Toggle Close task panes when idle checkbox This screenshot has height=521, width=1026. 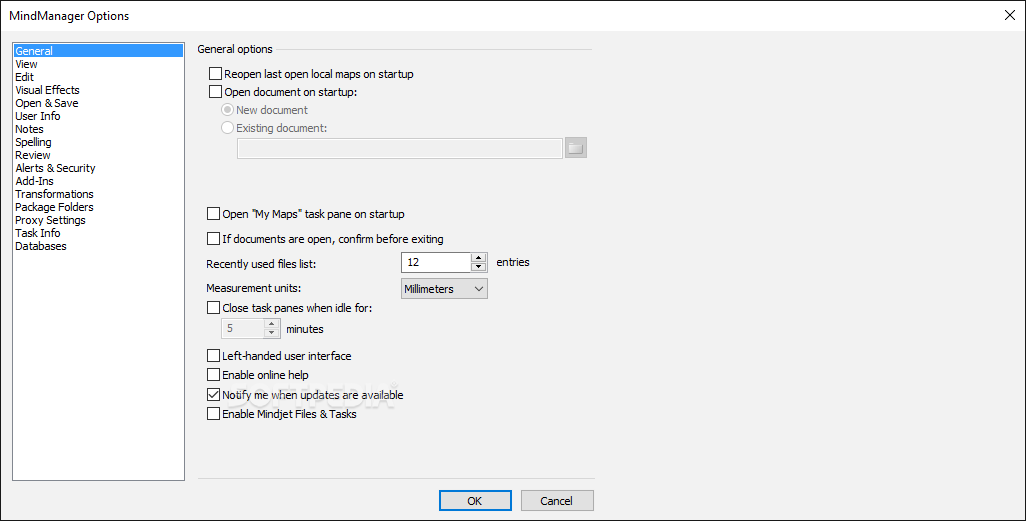pos(213,307)
